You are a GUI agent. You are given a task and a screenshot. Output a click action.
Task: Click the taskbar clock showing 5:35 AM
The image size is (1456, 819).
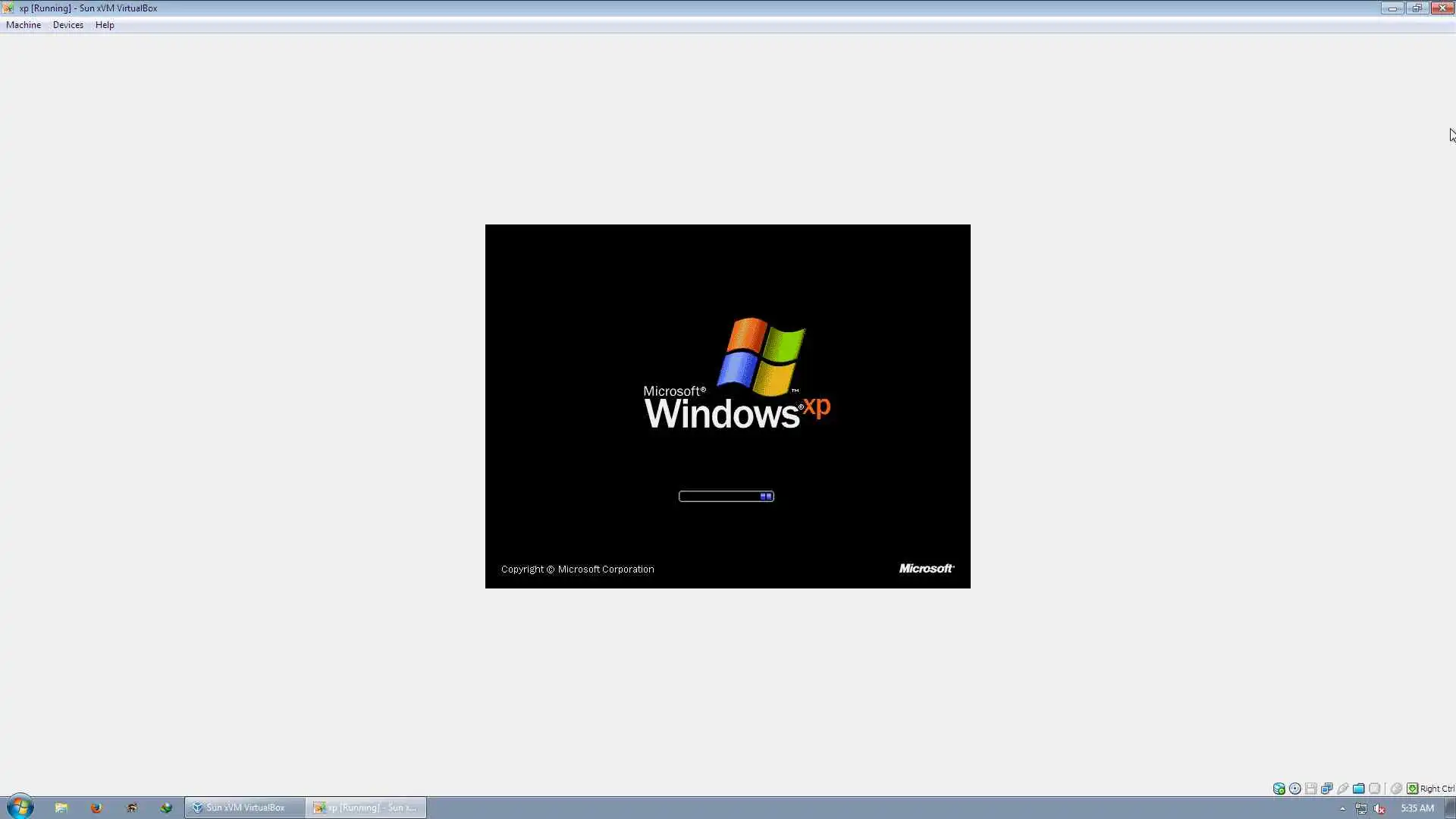[1417, 808]
